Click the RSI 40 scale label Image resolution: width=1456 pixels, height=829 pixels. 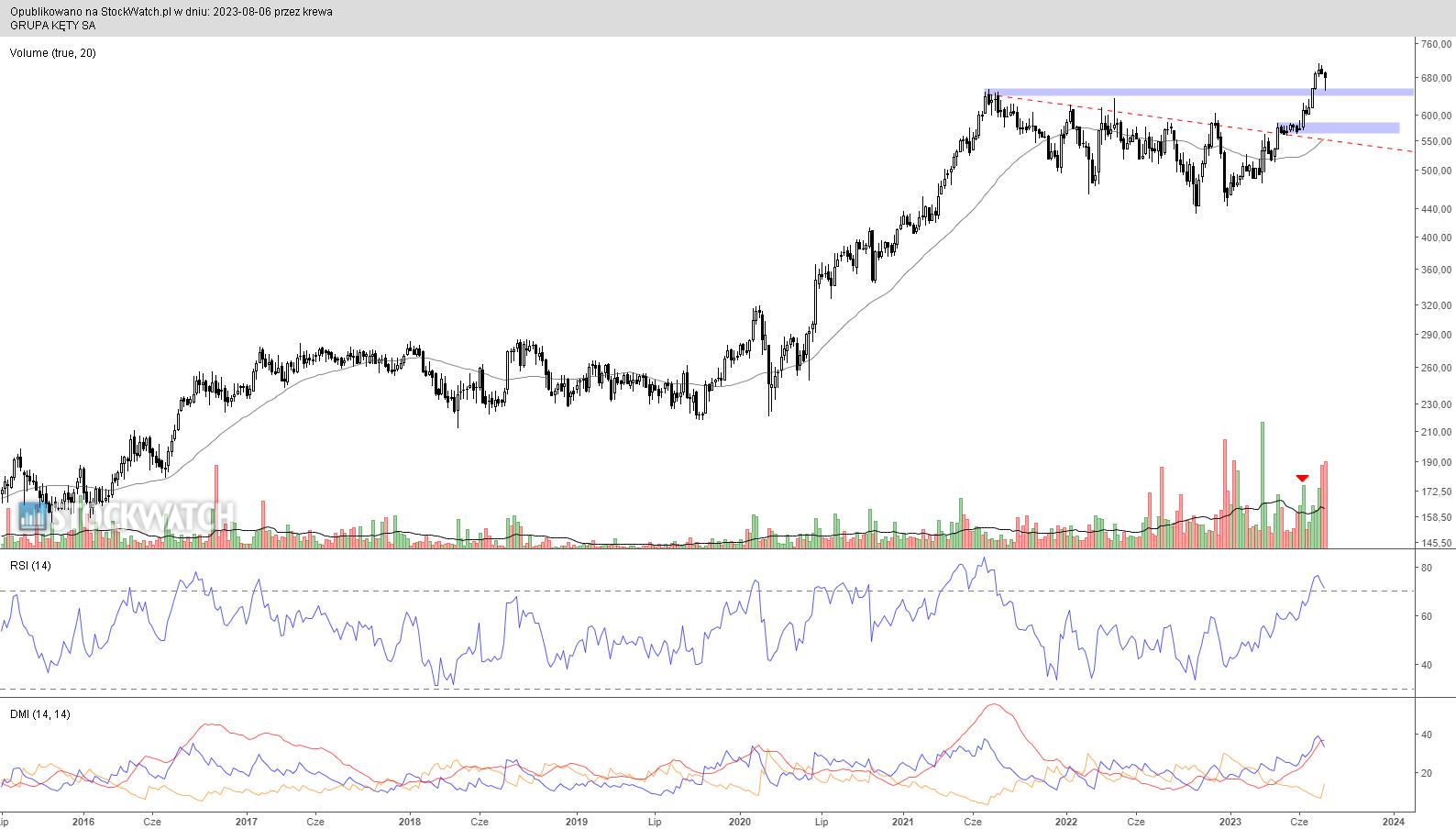click(x=1427, y=665)
